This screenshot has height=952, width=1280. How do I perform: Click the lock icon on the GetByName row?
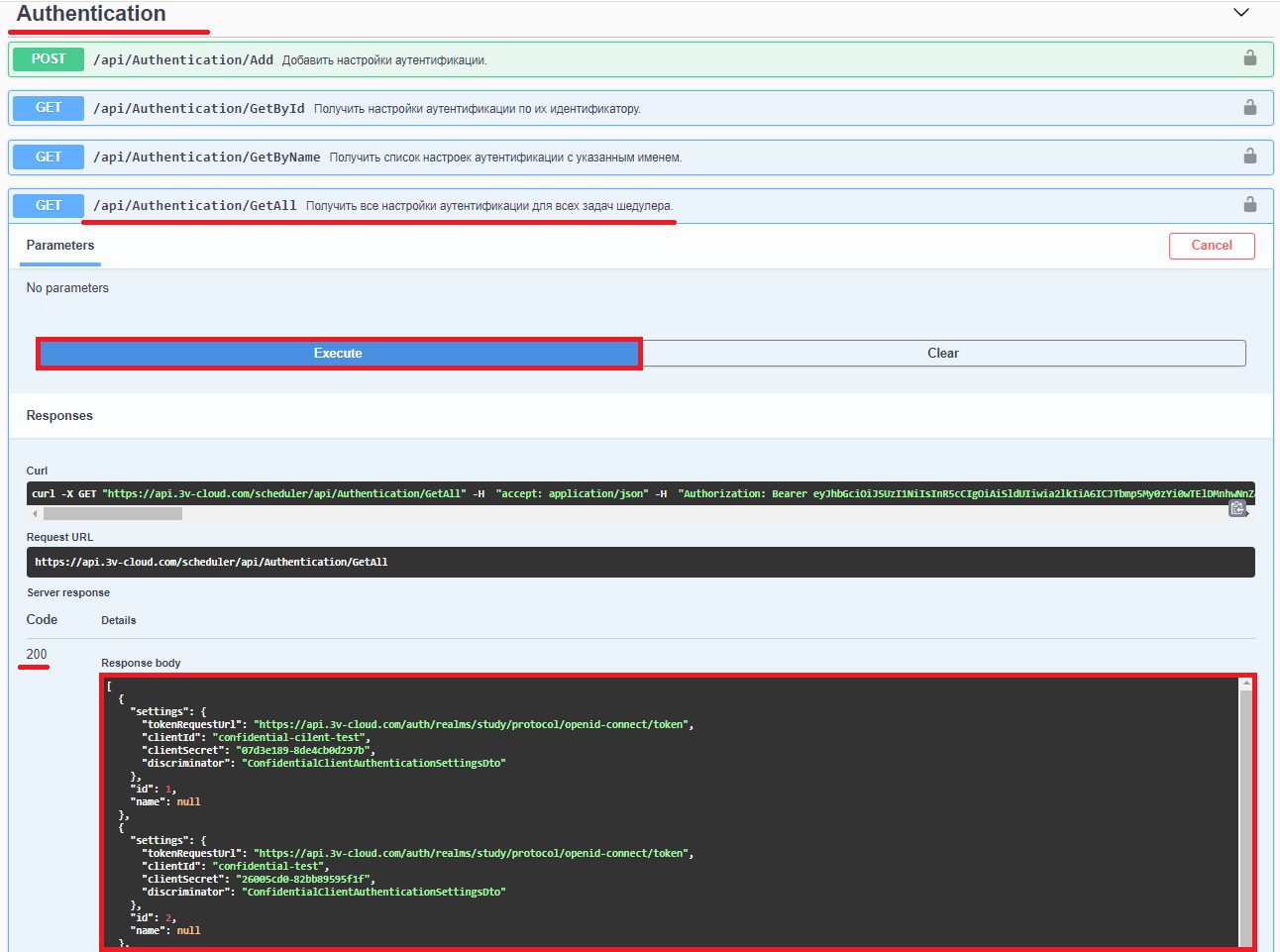click(x=1250, y=156)
